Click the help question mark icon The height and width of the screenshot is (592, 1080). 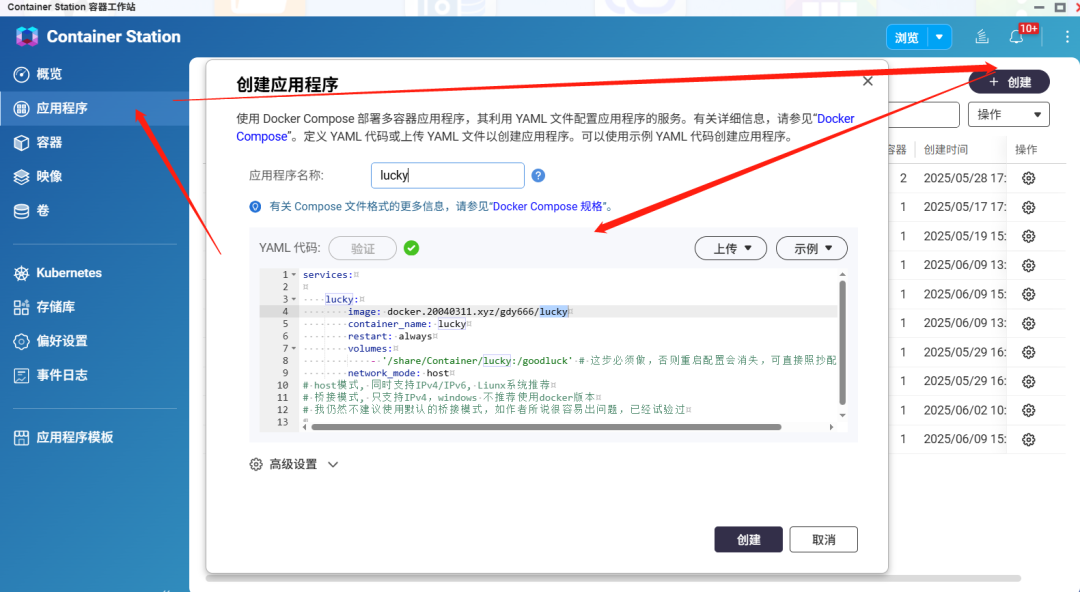(539, 176)
